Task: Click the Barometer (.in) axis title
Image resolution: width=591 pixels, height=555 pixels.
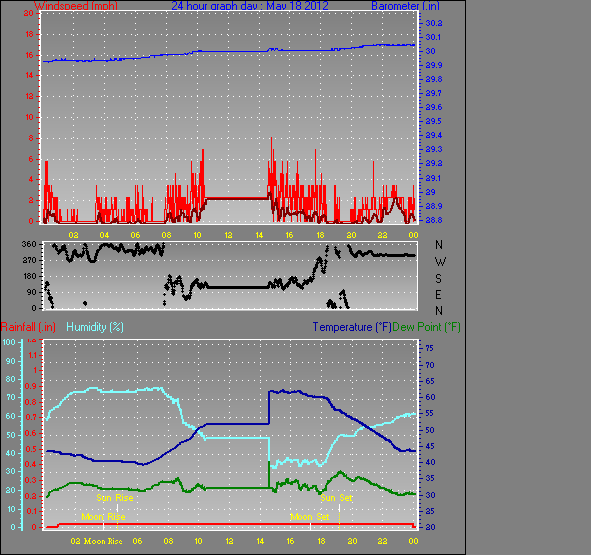Action: click(405, 6)
